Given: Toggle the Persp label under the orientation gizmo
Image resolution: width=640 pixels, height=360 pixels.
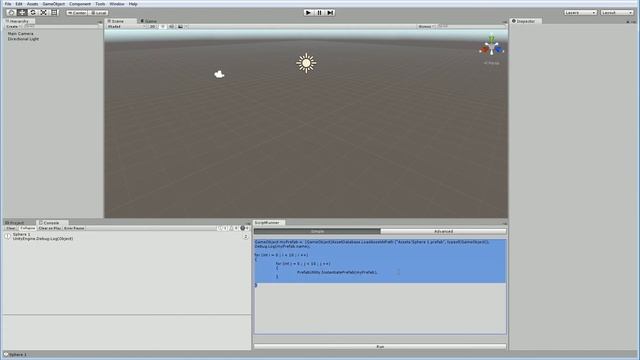Looking at the screenshot, I should 491,63.
